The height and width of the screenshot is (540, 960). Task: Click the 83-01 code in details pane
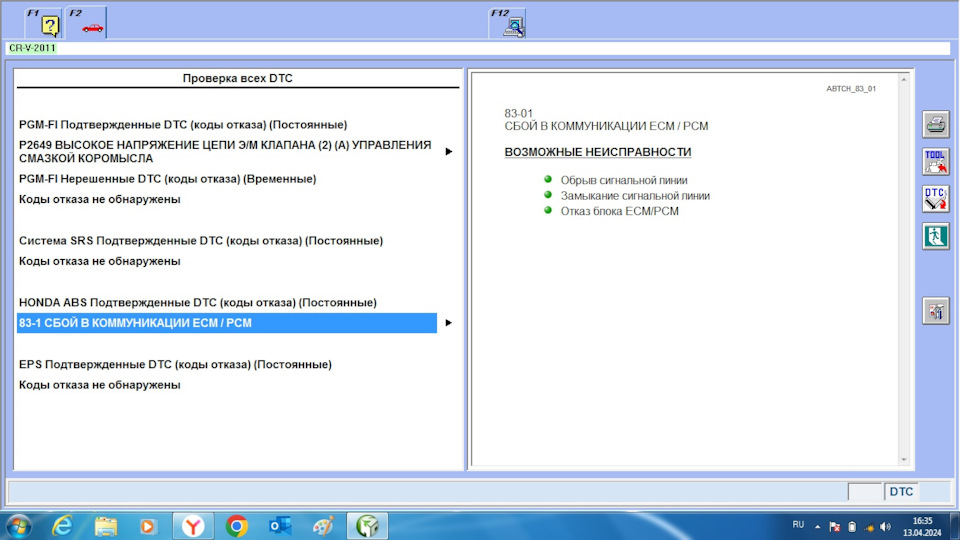click(519, 113)
